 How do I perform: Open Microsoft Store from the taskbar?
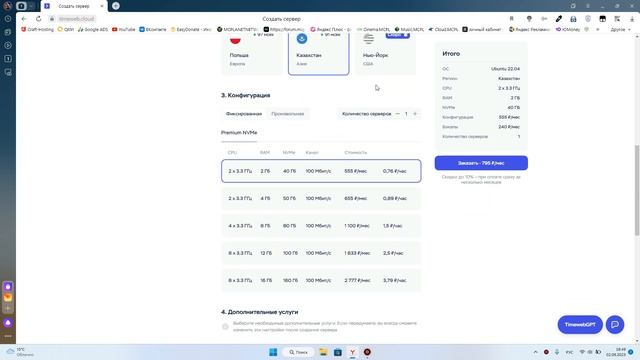point(338,352)
